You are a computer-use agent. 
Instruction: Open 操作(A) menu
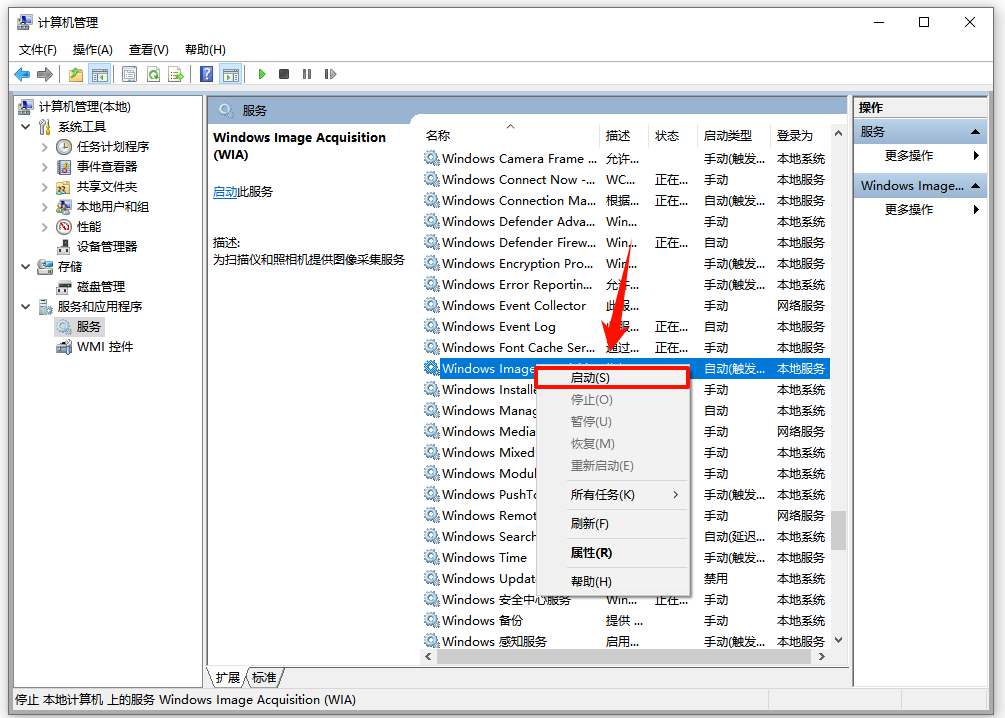point(92,50)
